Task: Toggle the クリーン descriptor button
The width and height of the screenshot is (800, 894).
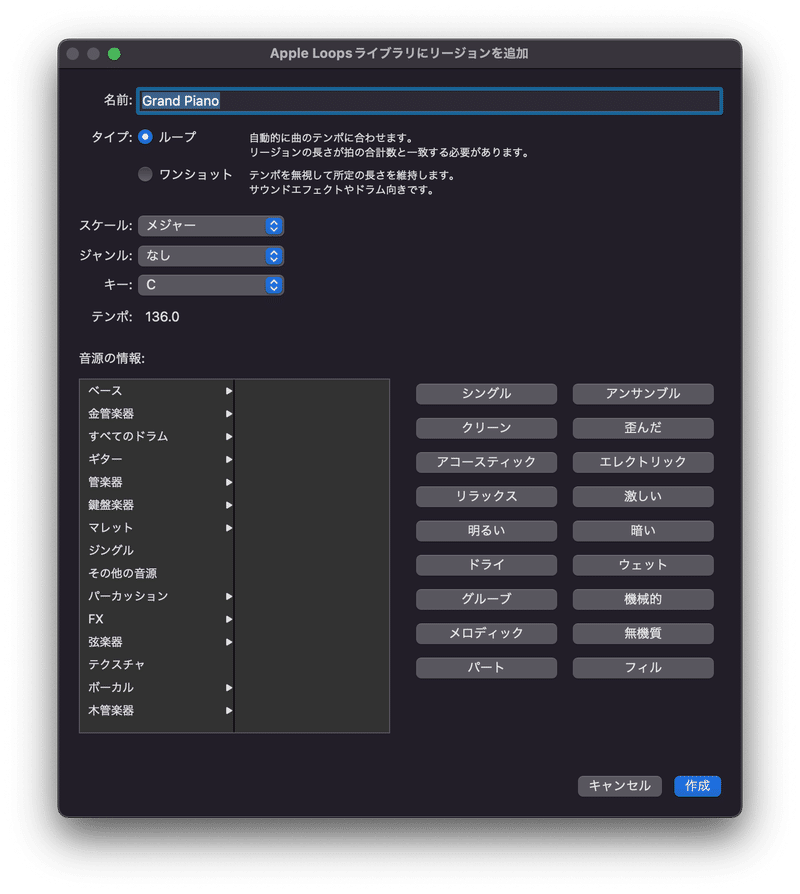Action: (x=486, y=428)
